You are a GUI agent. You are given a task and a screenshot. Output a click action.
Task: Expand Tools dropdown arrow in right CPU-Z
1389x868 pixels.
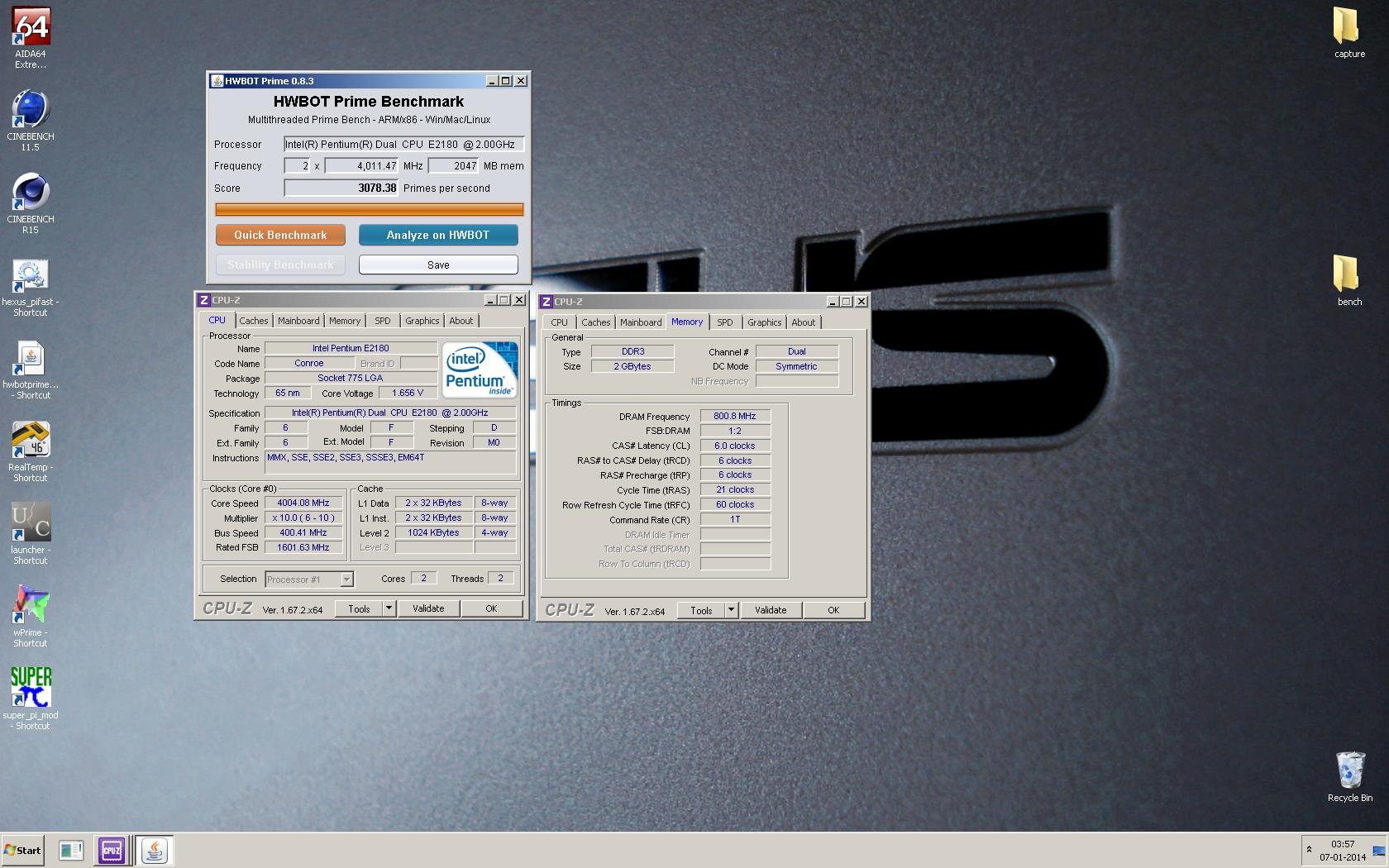tap(732, 610)
